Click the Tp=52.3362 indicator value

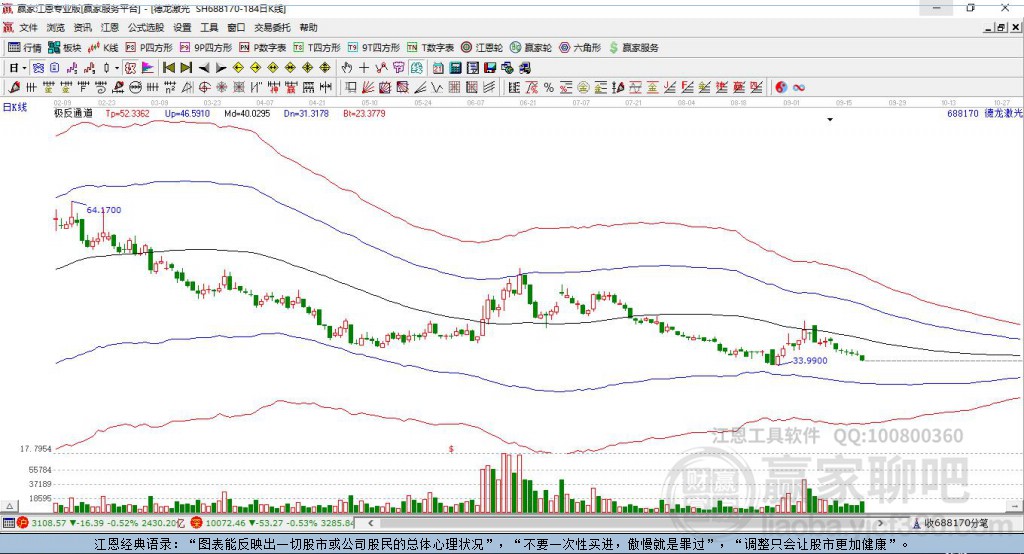(x=127, y=113)
